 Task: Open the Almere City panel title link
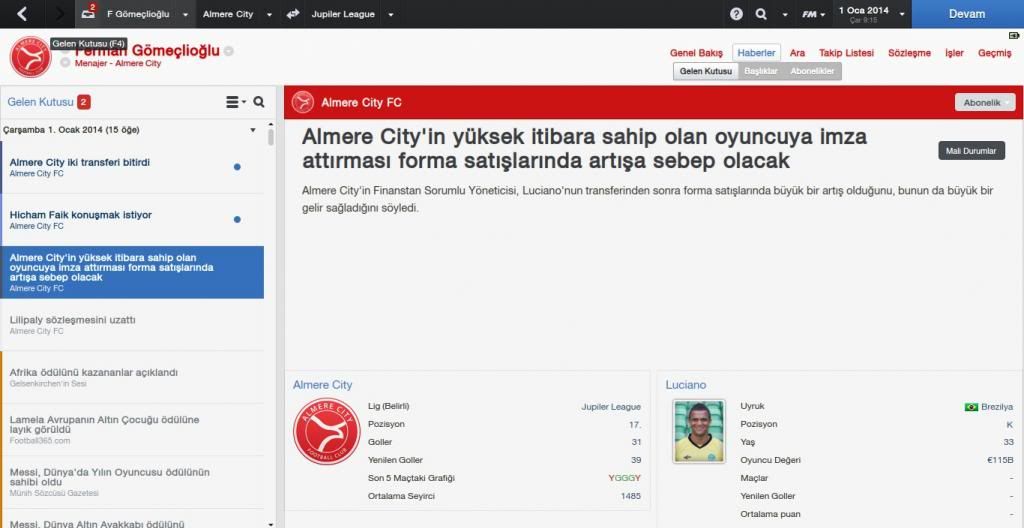point(322,385)
